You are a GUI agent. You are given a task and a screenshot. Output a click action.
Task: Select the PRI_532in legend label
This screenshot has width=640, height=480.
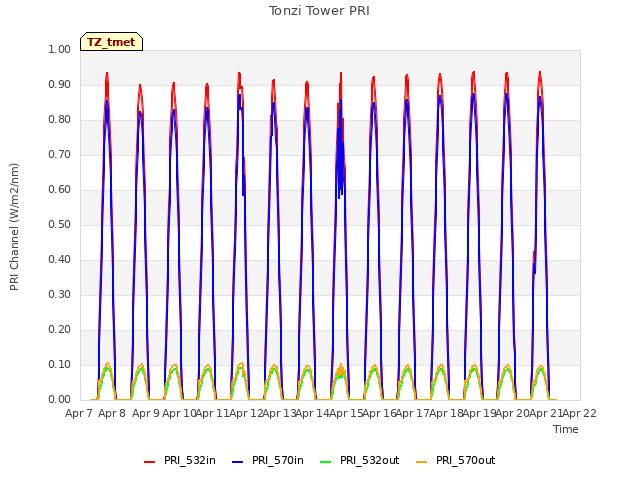190,460
